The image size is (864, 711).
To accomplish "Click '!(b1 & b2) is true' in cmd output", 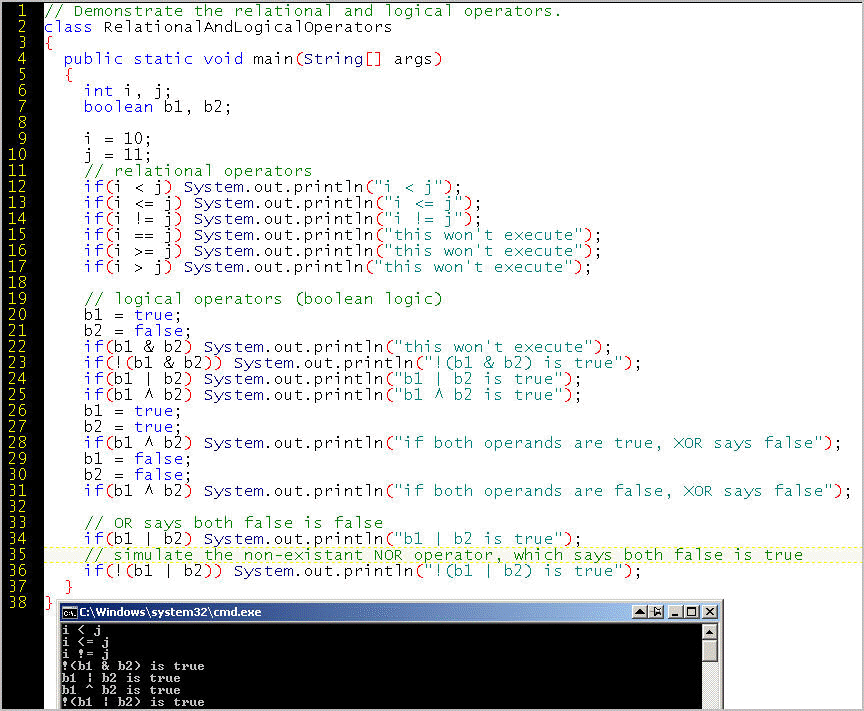I will click(133, 666).
